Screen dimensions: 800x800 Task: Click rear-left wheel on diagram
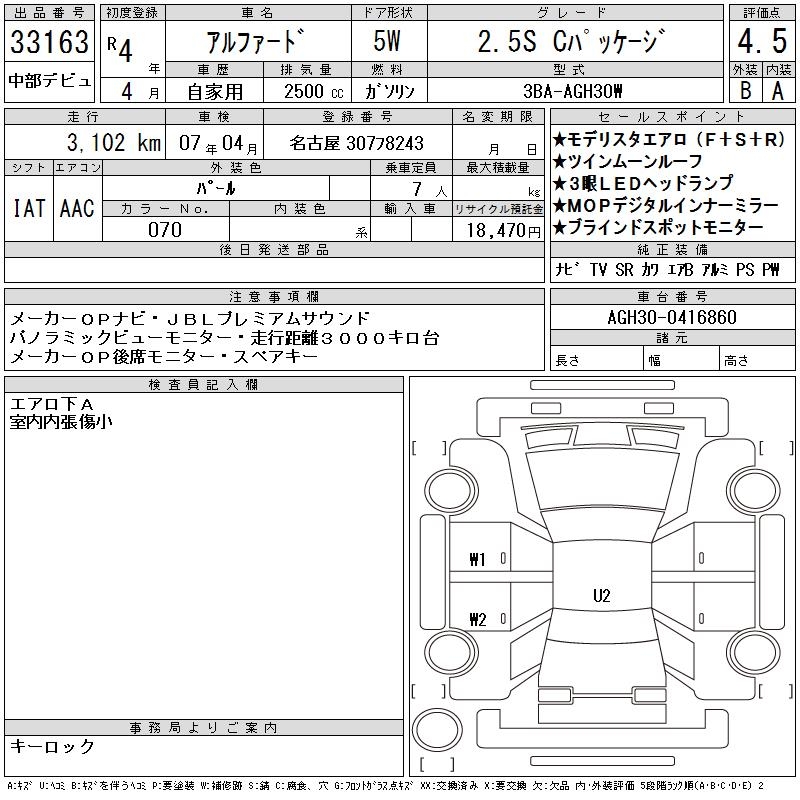(451, 653)
